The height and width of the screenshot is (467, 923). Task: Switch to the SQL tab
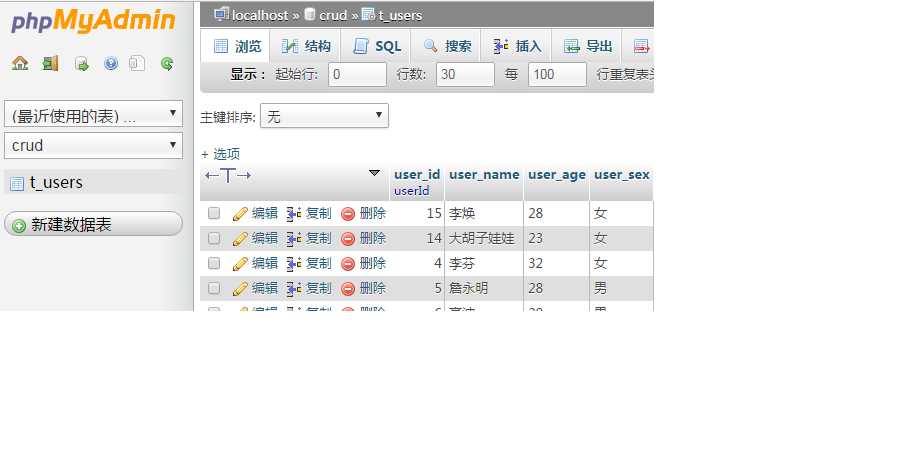[x=376, y=46]
